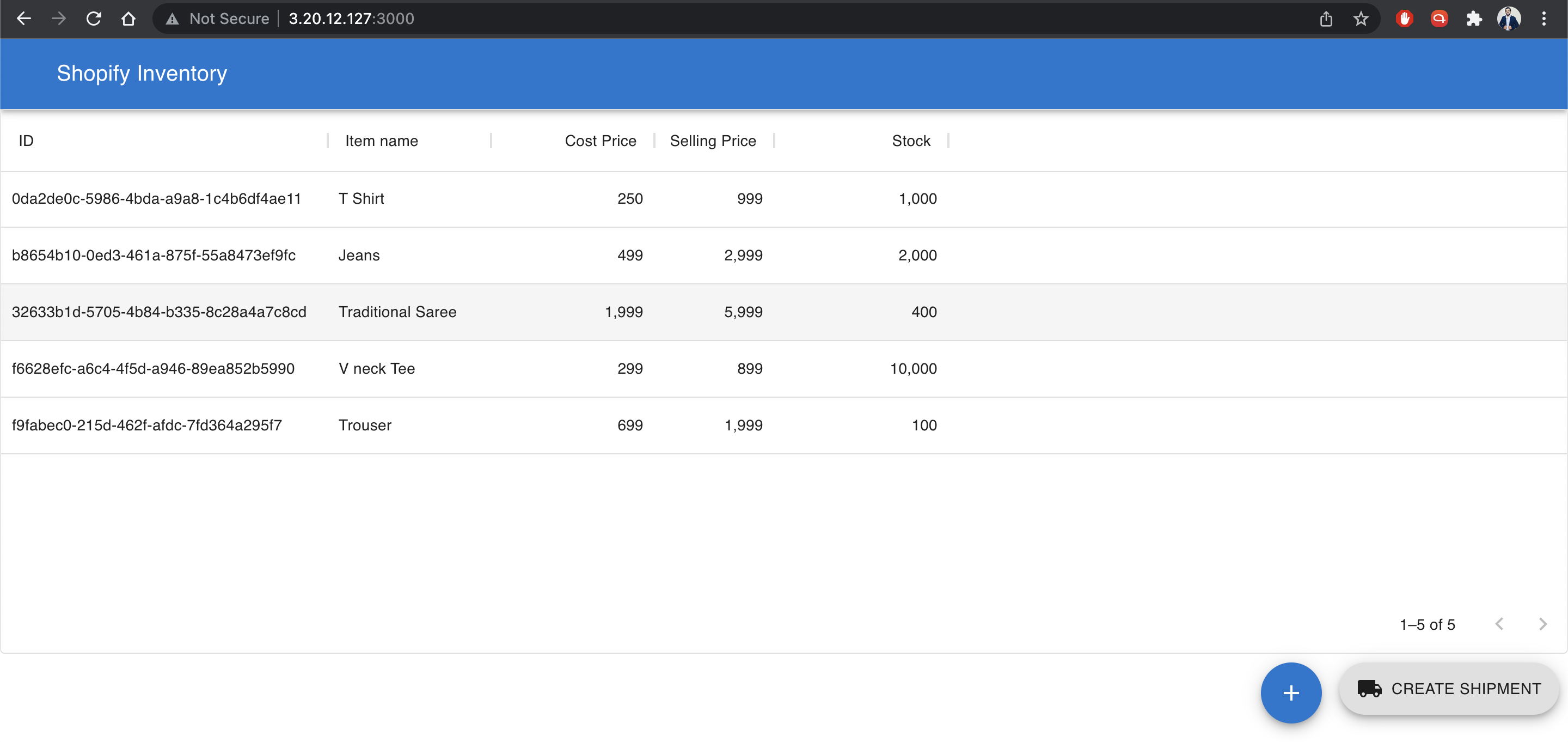Open the Chrome three-dot menu
1568x742 pixels.
(1543, 19)
